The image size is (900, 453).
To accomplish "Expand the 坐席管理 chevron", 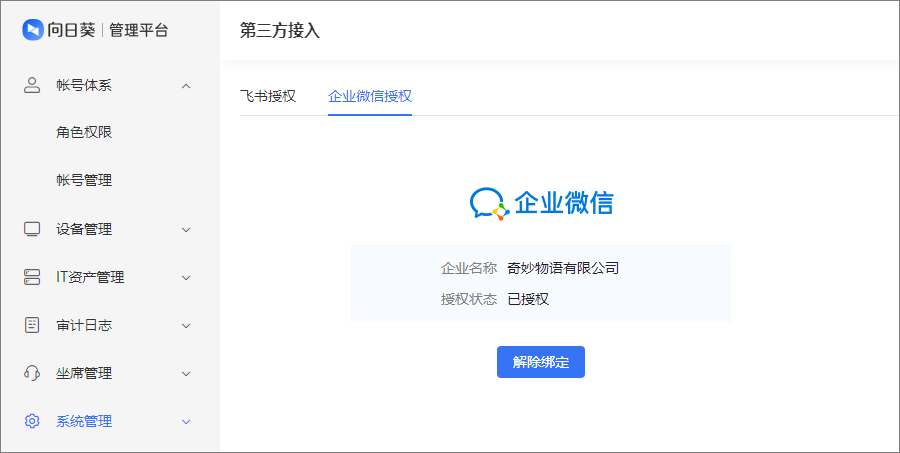I will 186,374.
